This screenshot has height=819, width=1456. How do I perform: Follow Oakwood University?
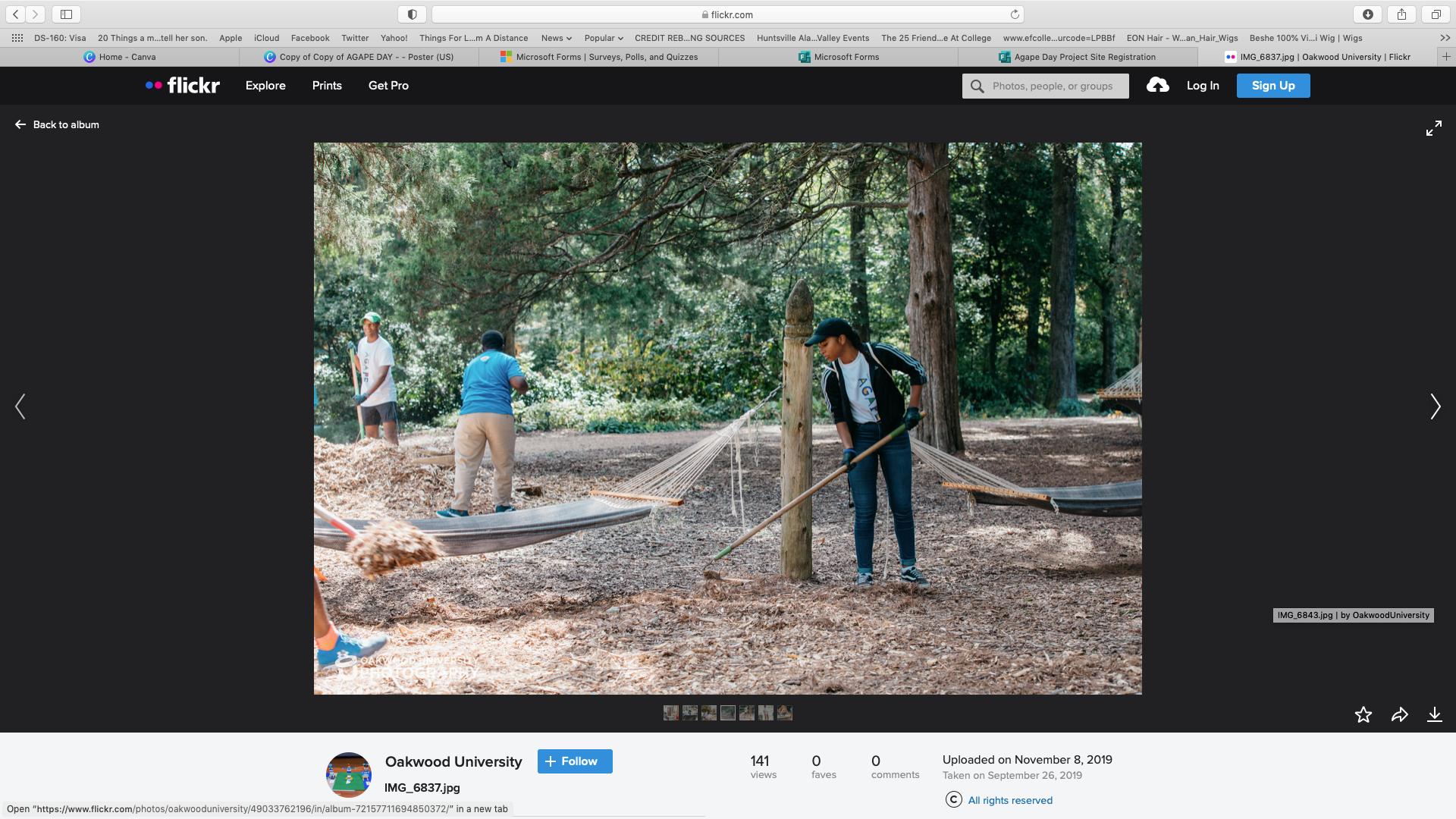coord(575,761)
